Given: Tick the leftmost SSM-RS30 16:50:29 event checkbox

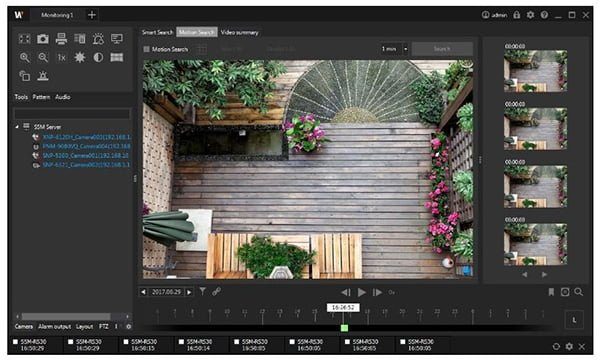Looking at the screenshot, I should tap(15, 342).
